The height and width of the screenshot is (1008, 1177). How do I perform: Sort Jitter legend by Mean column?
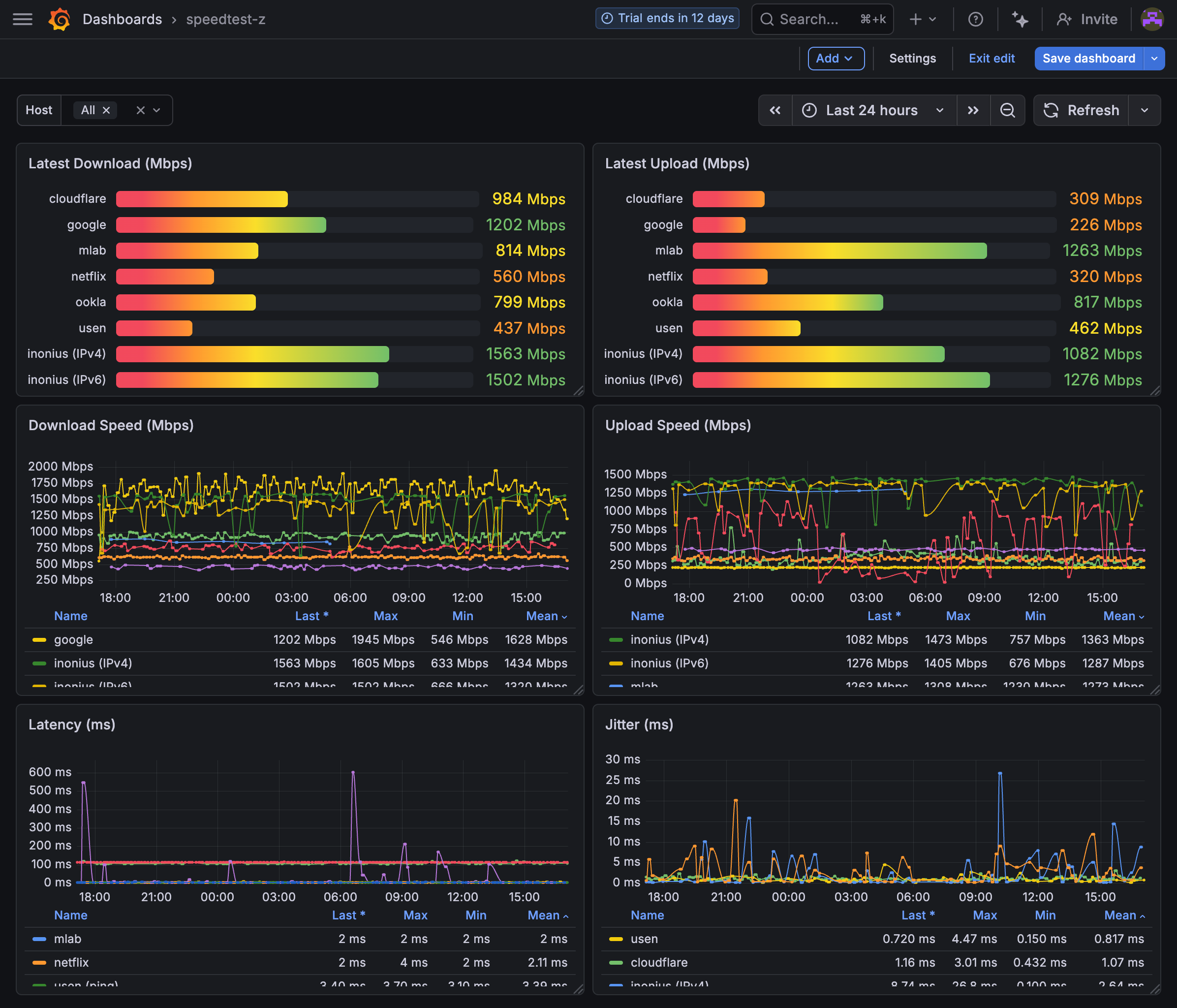tap(1124, 915)
